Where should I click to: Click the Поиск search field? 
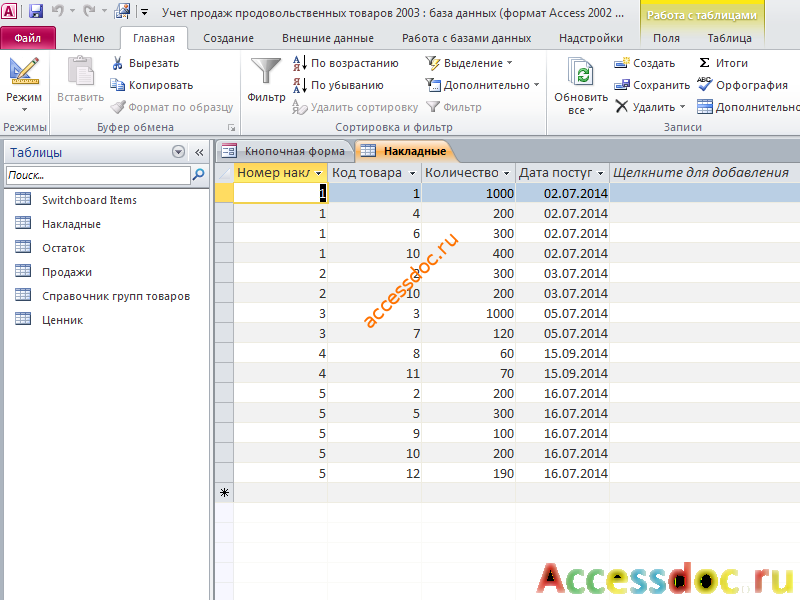point(98,175)
